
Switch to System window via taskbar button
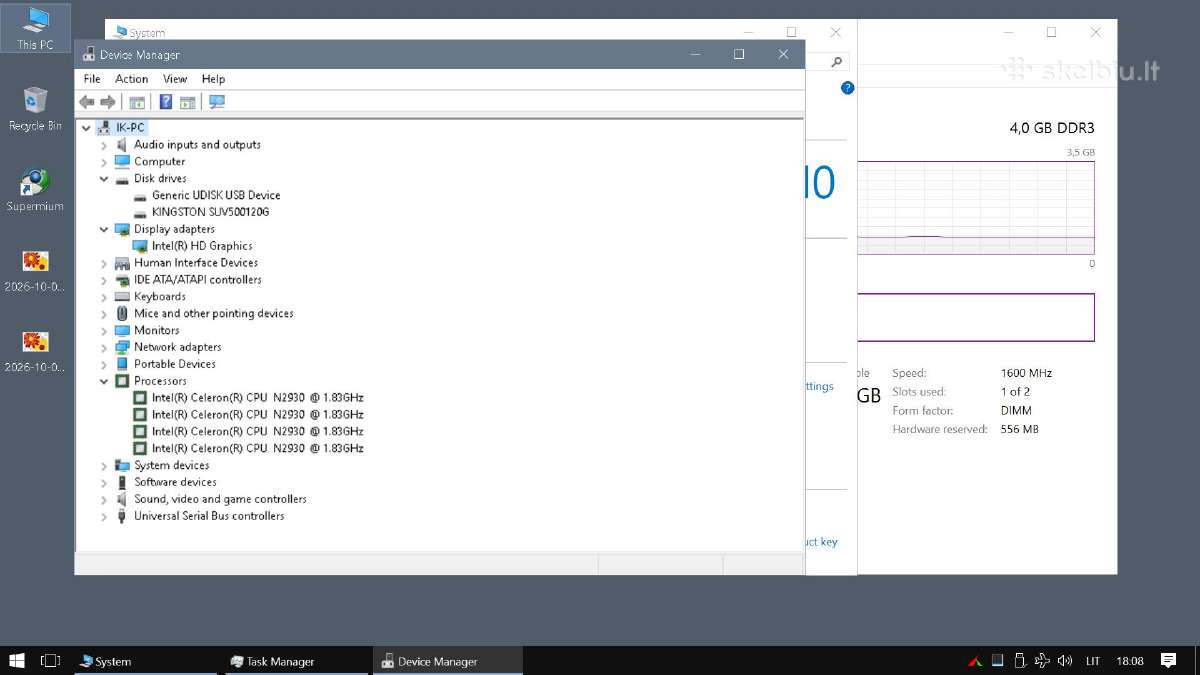tap(146, 660)
